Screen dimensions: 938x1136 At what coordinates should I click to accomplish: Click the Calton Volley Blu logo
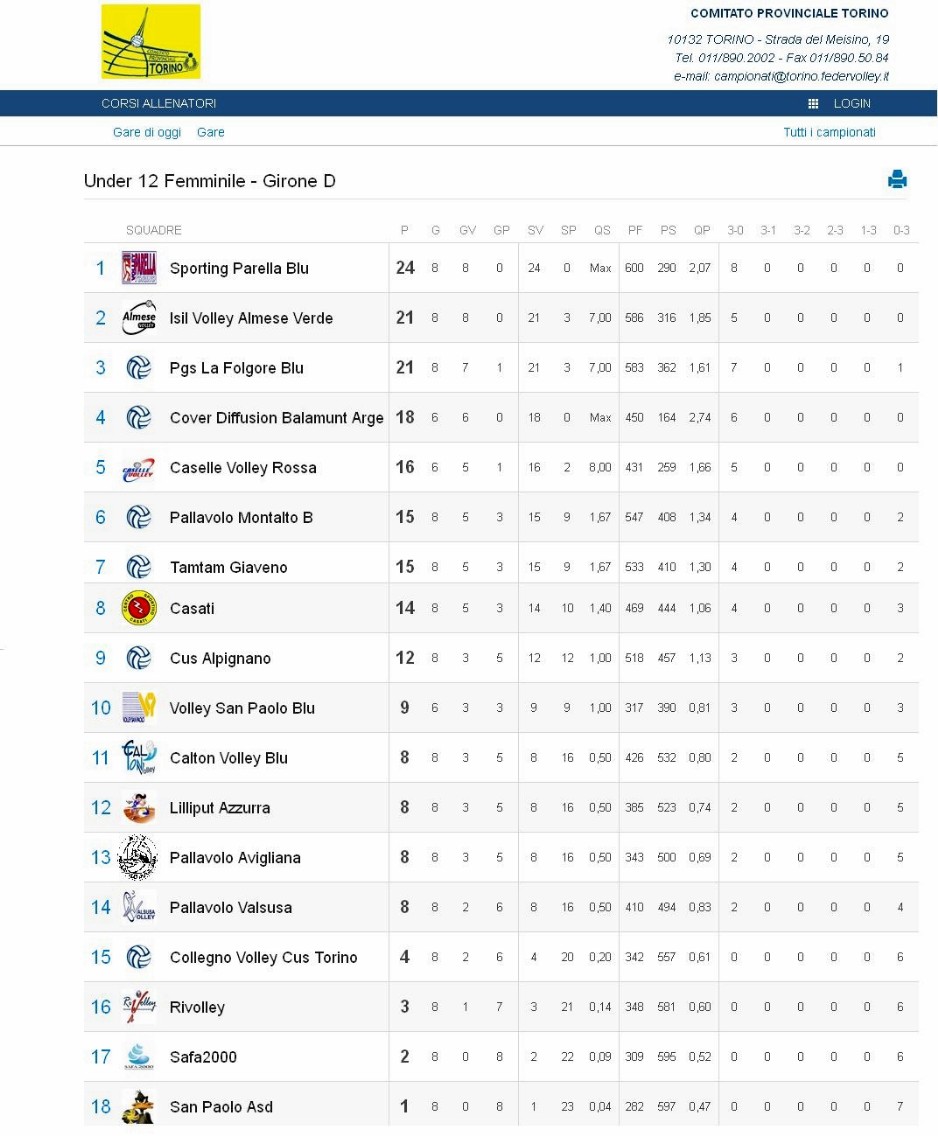coord(139,758)
